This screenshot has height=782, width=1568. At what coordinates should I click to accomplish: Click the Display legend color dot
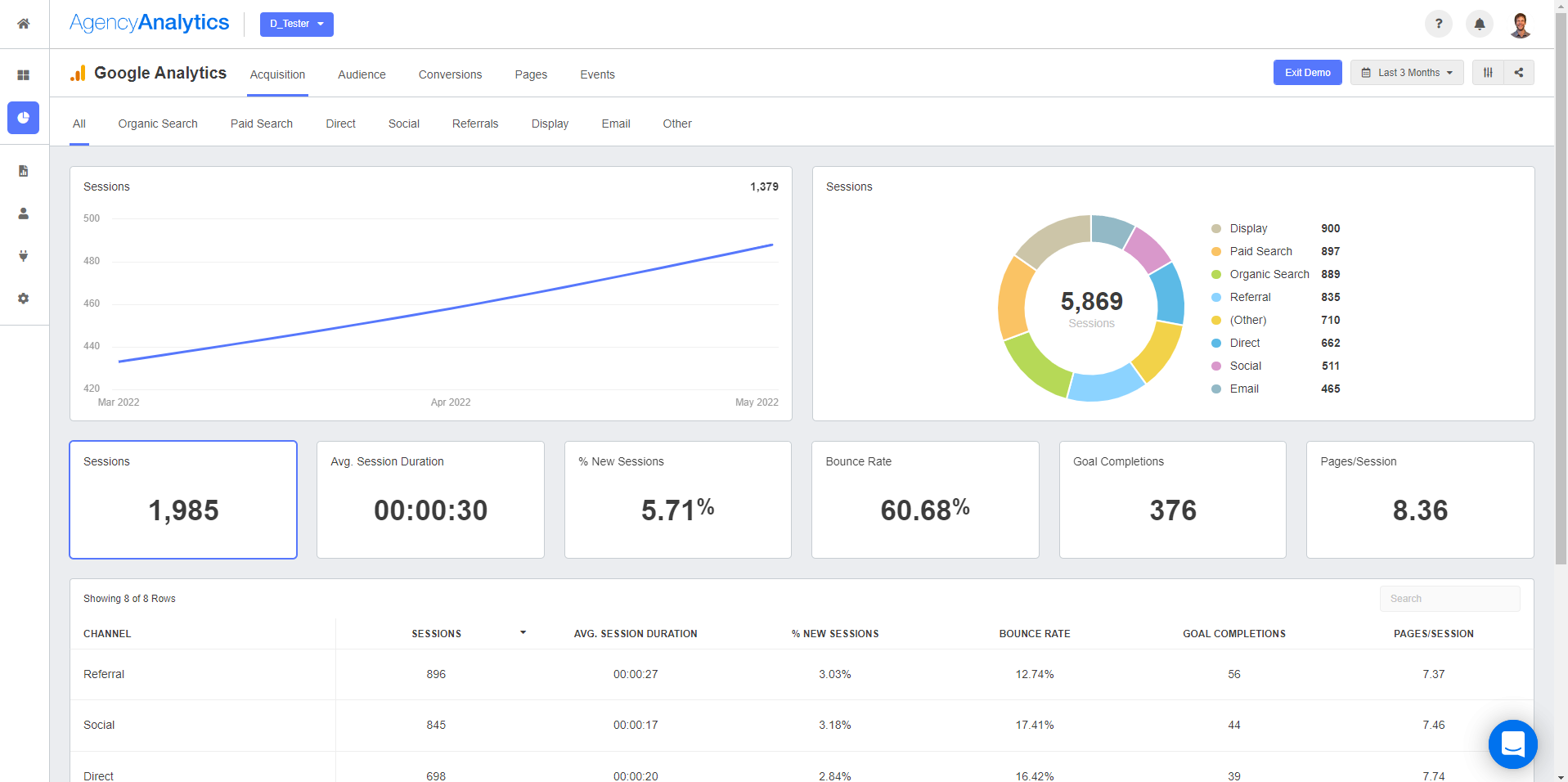pos(1216,229)
